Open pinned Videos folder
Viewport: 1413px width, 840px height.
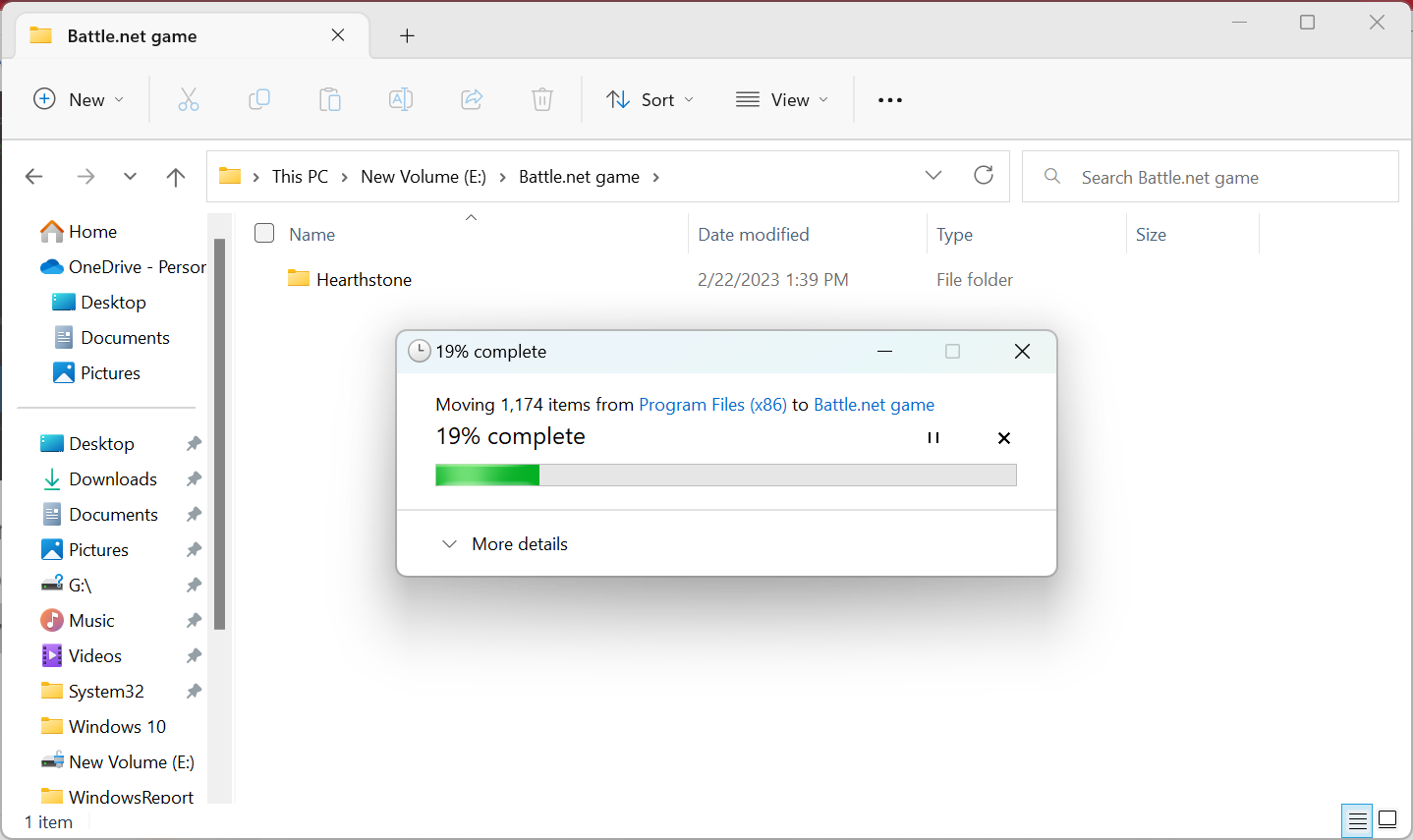(81, 656)
